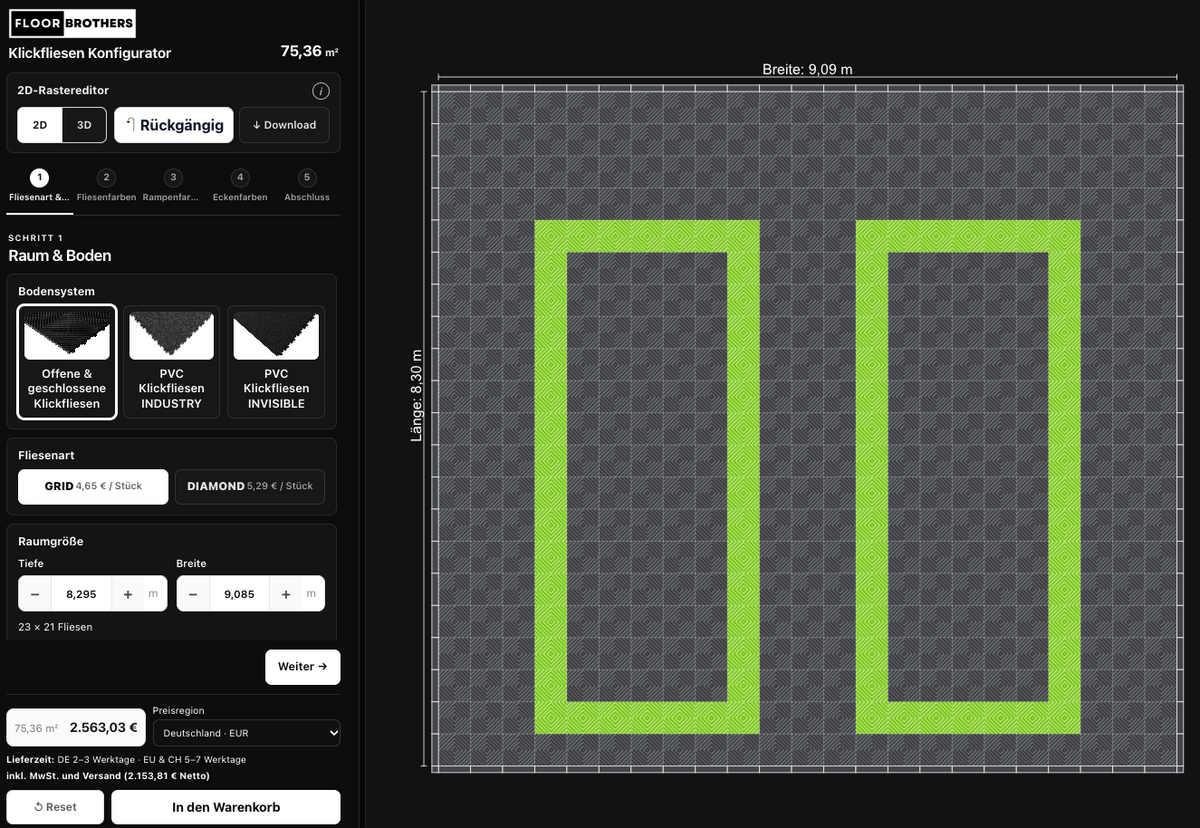Click the Breite value field

(x=239, y=594)
